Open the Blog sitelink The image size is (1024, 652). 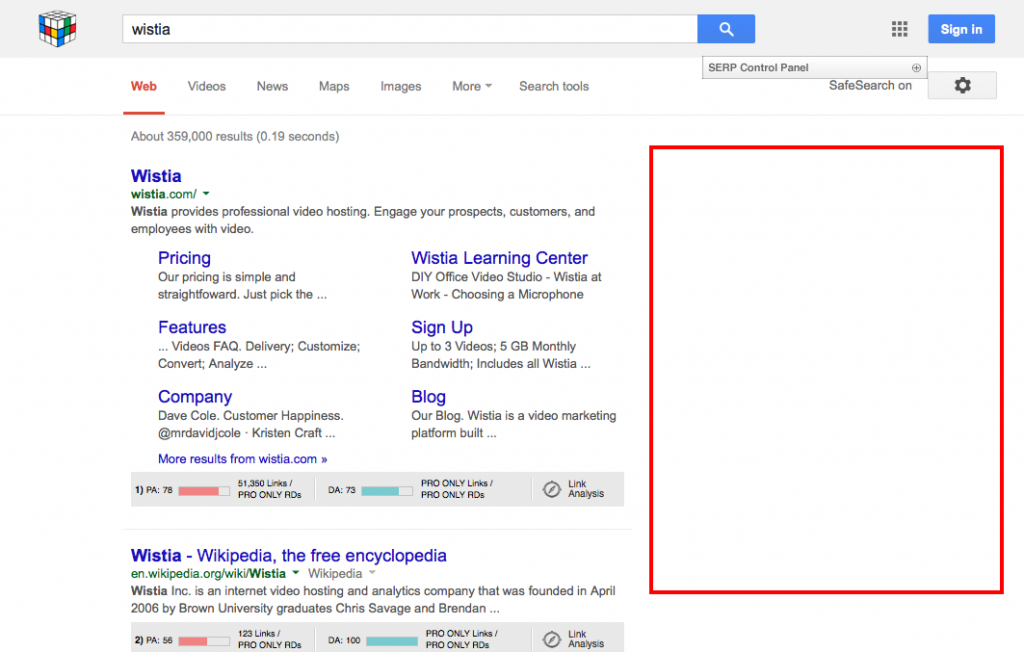(x=428, y=397)
